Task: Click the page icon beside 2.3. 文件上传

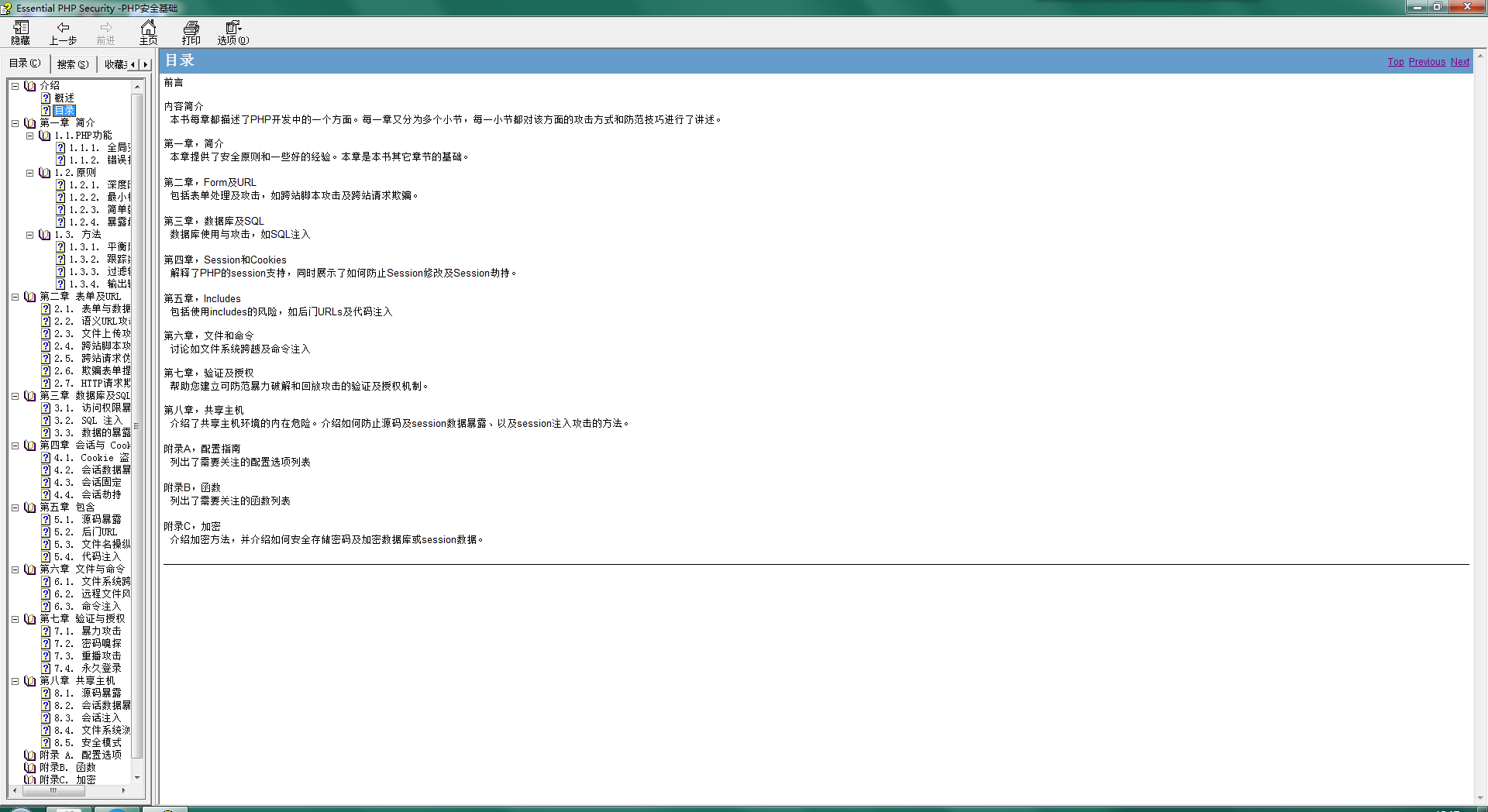Action: click(46, 334)
